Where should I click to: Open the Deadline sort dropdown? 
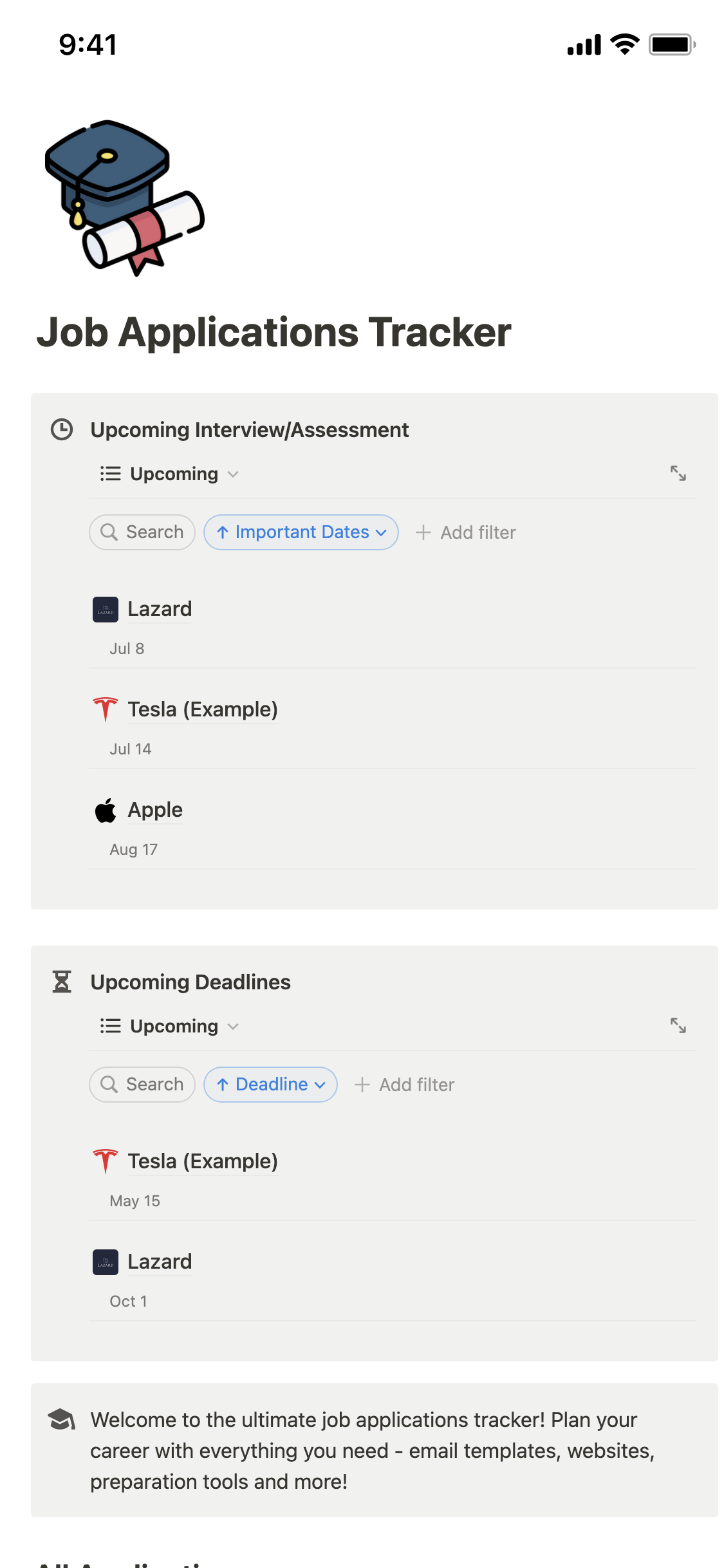coord(270,1085)
